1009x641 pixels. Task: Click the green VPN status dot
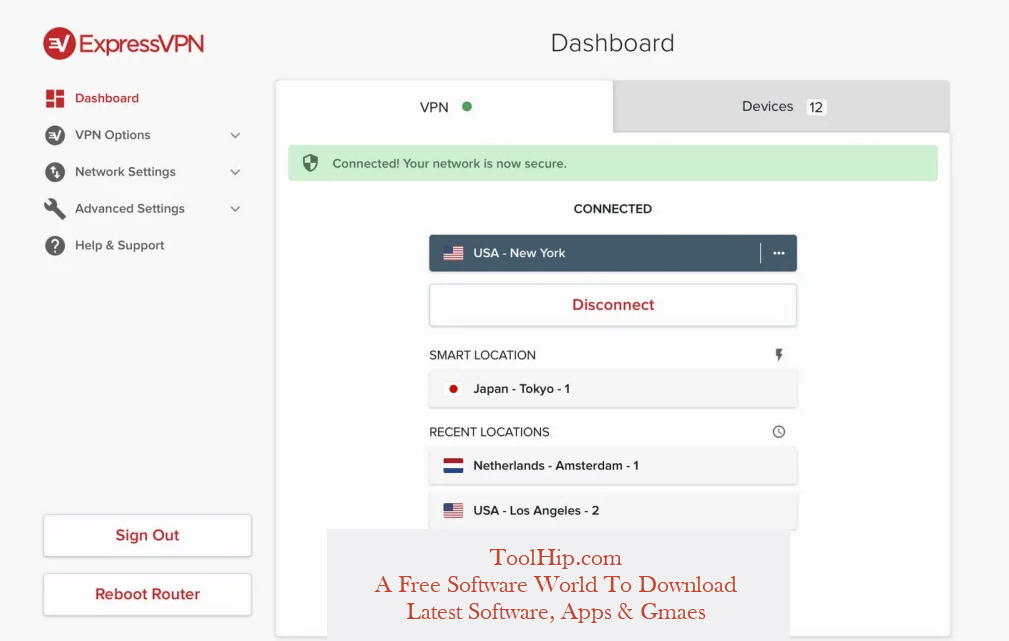click(x=467, y=107)
